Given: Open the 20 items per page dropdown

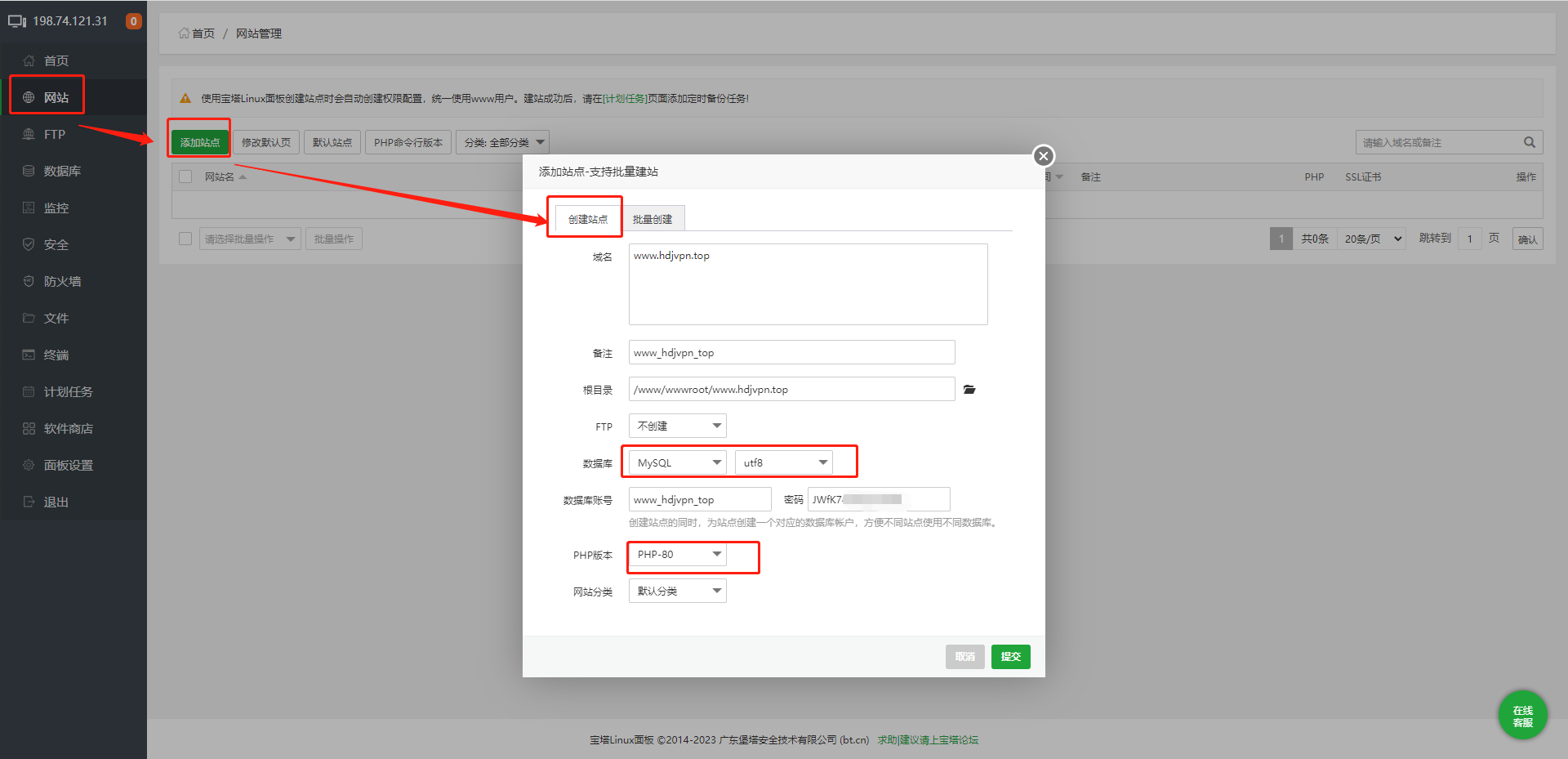Looking at the screenshot, I should (x=1371, y=239).
